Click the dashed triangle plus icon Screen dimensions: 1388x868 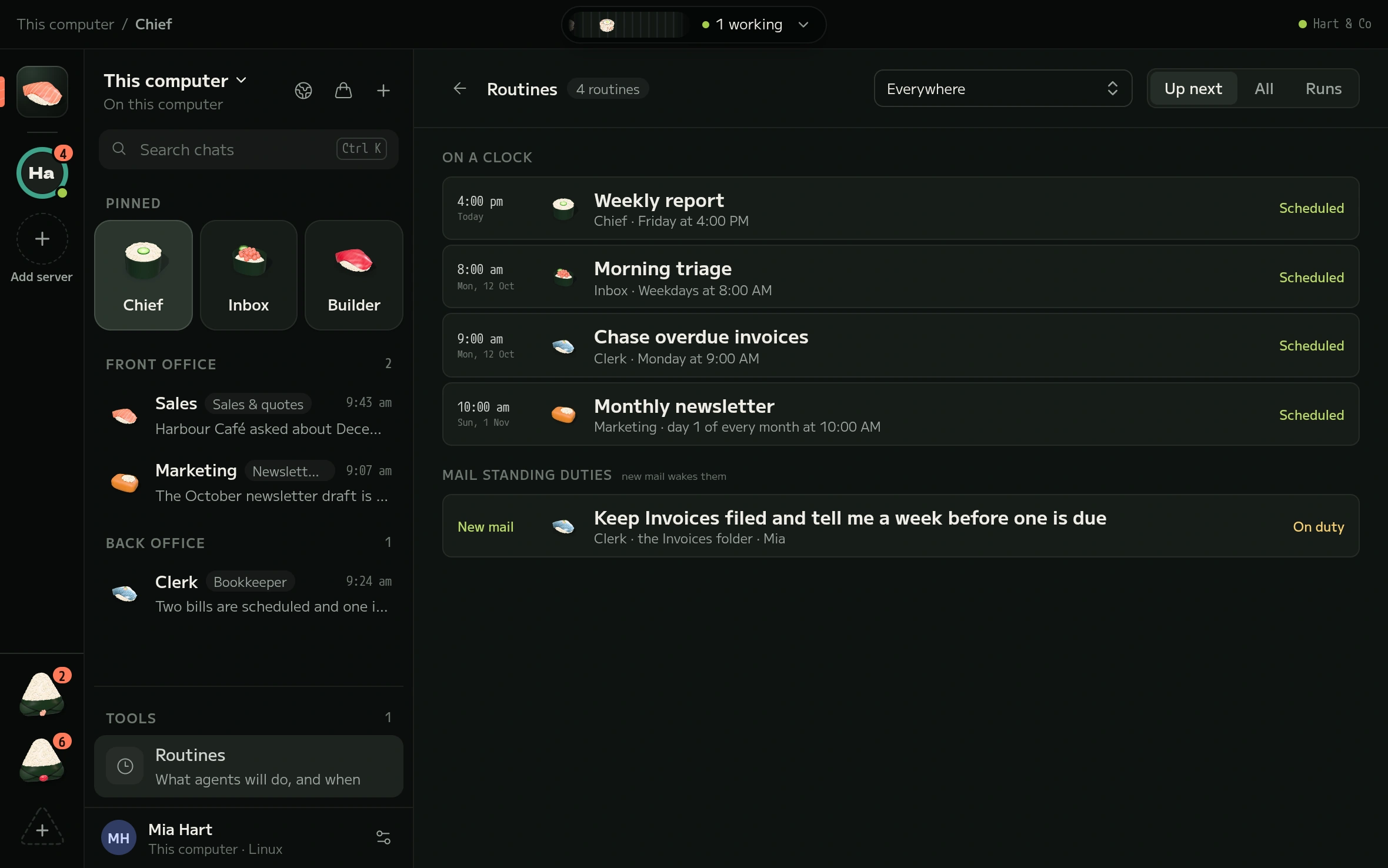(x=42, y=828)
